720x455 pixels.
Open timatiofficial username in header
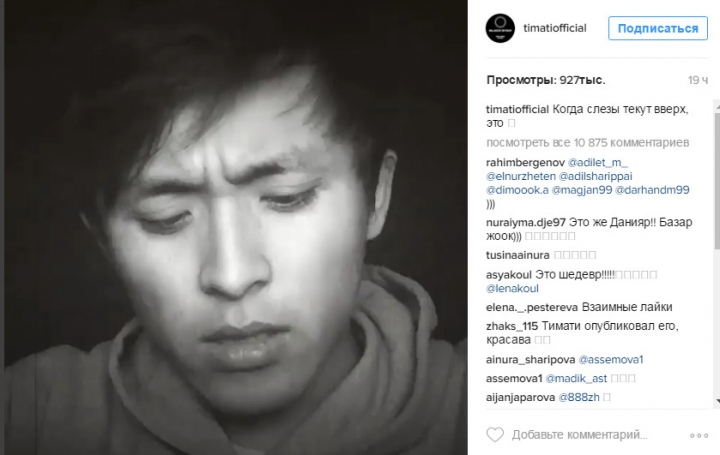(x=555, y=28)
